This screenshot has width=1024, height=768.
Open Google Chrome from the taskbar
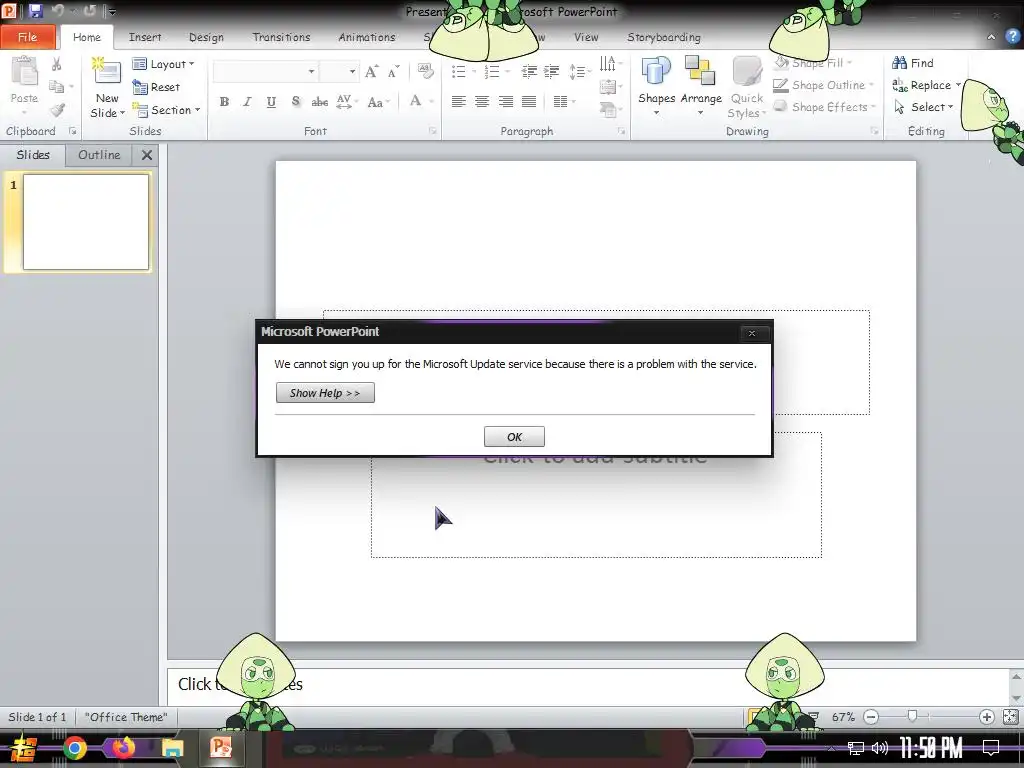point(74,748)
